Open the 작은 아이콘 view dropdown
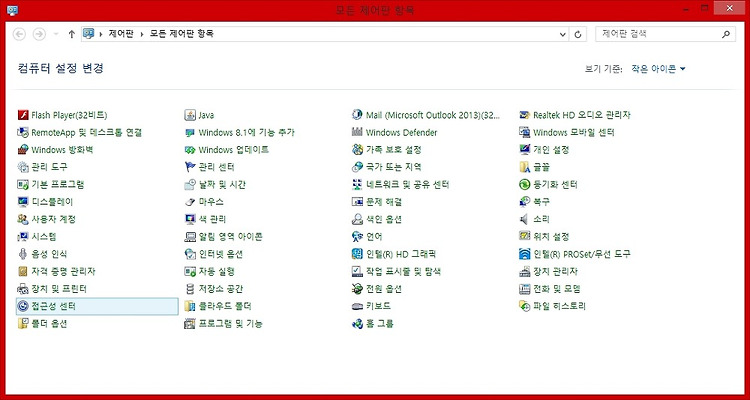Screen dimensions: 750x400 pyautogui.click(x=658, y=69)
